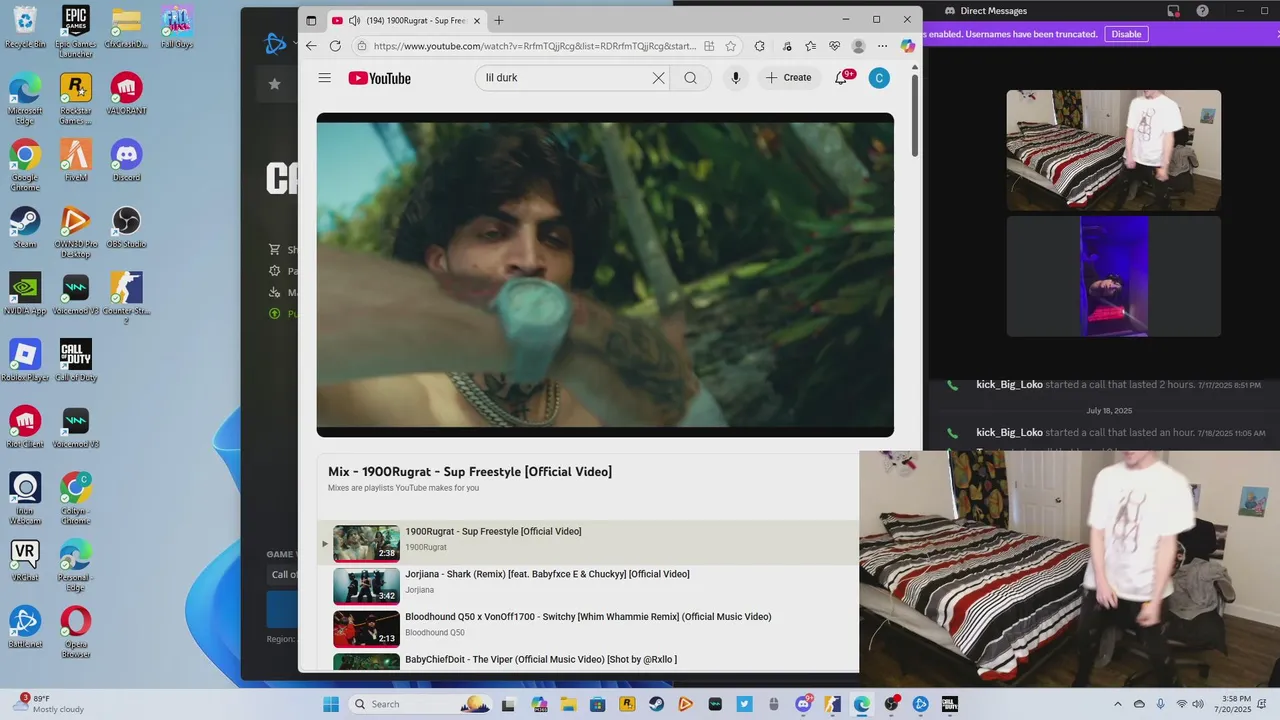Open Edge tab actions menu

311,20
